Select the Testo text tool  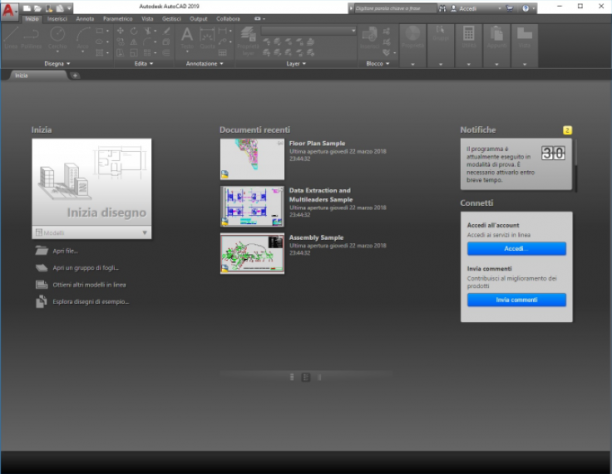click(x=187, y=38)
